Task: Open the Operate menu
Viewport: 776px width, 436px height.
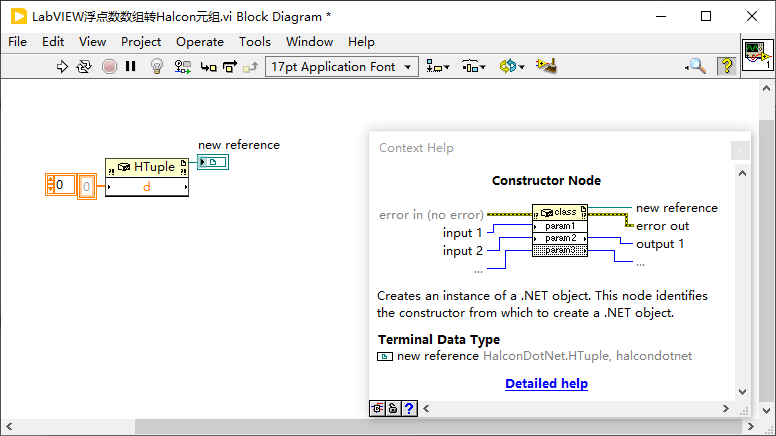Action: coord(200,42)
